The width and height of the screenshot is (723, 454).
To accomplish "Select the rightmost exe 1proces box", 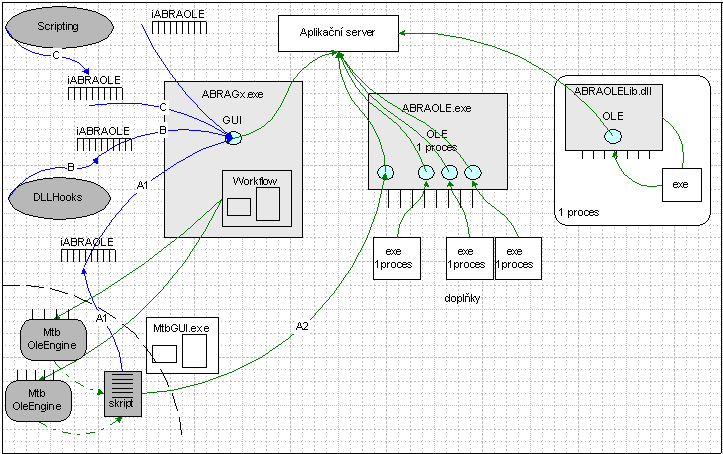I will (x=516, y=258).
